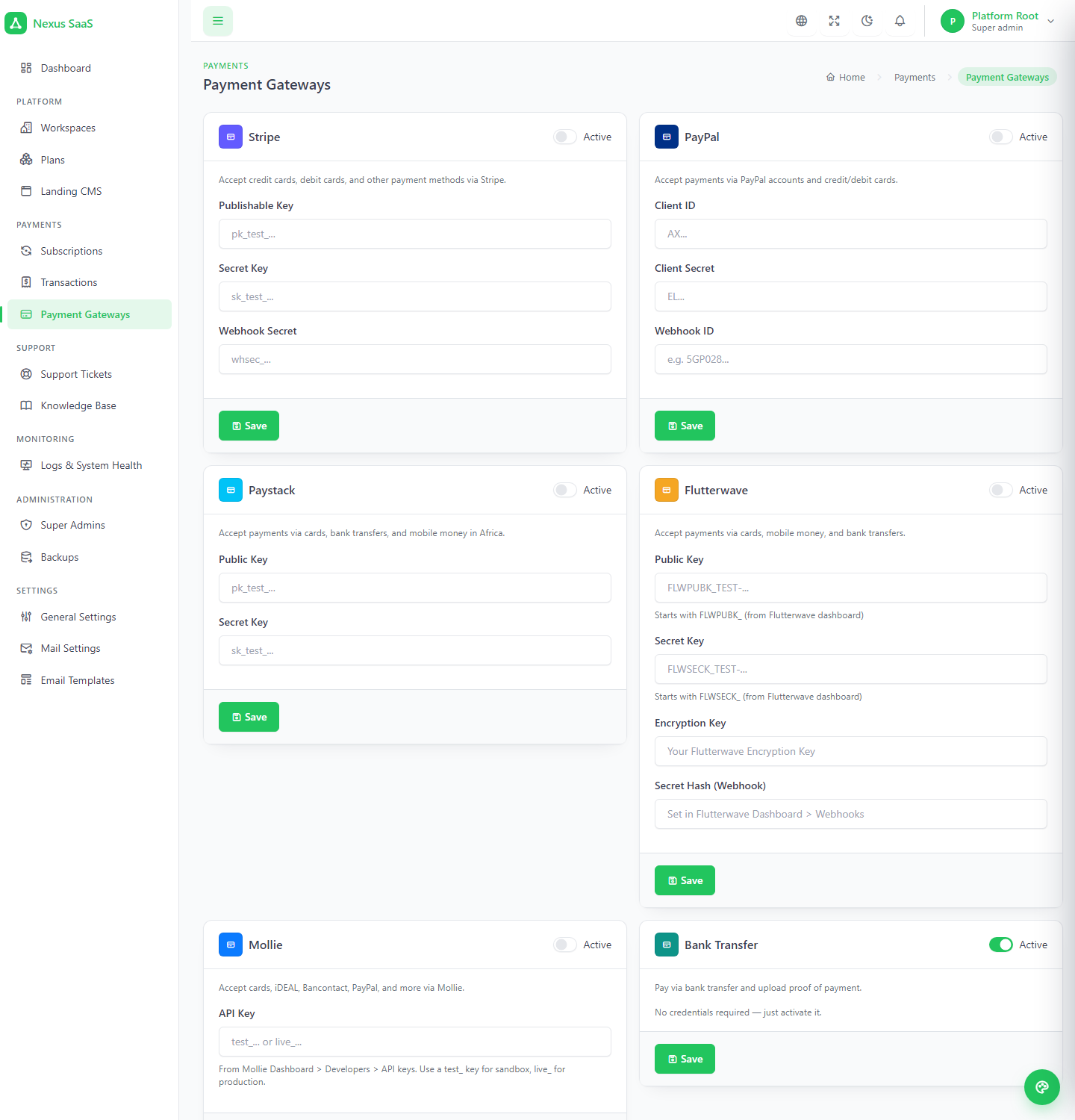Viewport: 1075px width, 1120px height.
Task: Save the Stripe gateway settings
Action: click(x=249, y=426)
